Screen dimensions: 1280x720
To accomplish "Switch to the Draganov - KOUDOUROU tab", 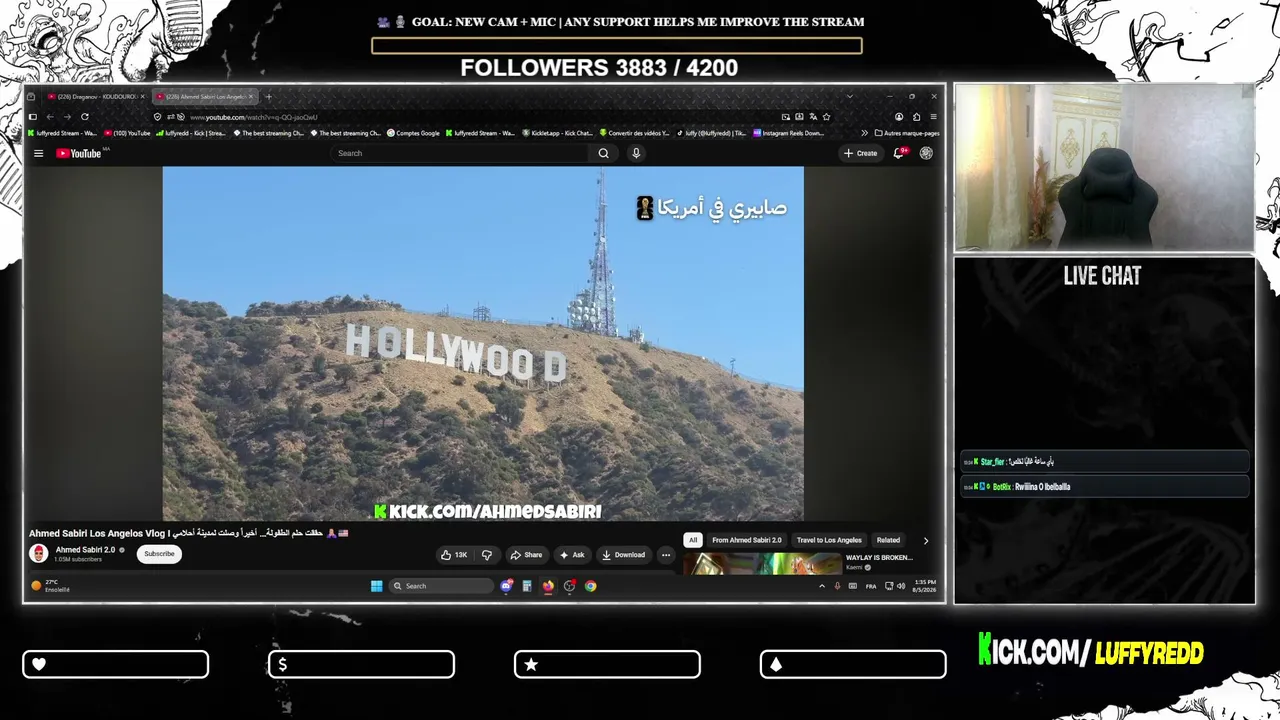I will coord(96,97).
